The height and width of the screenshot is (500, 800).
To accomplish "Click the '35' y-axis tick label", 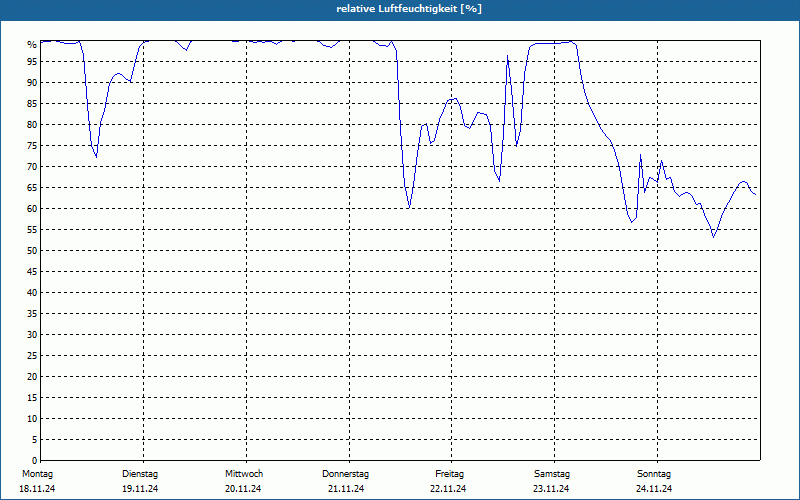I will pyautogui.click(x=32, y=314).
